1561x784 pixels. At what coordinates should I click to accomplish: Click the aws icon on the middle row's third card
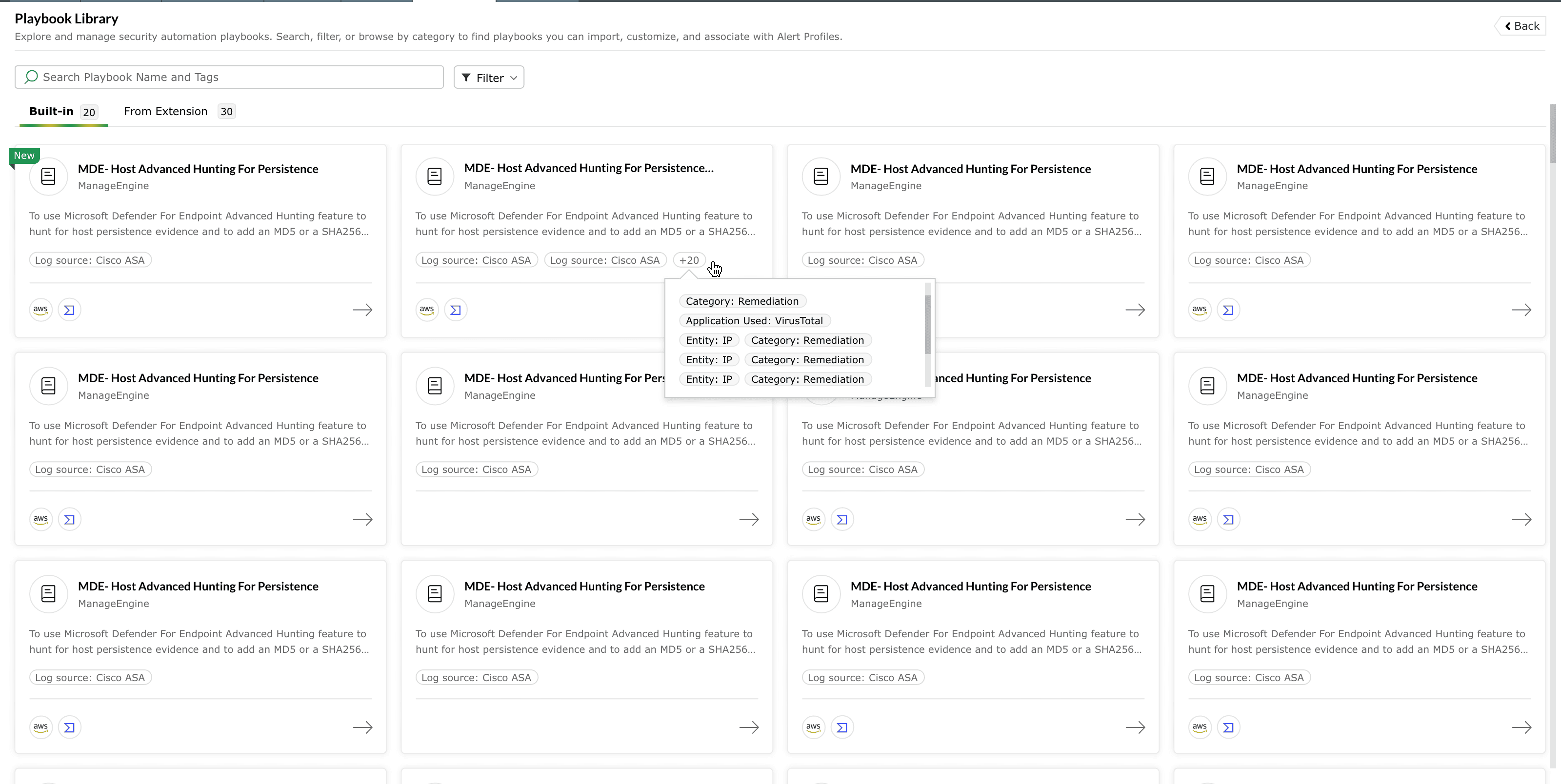point(813,519)
